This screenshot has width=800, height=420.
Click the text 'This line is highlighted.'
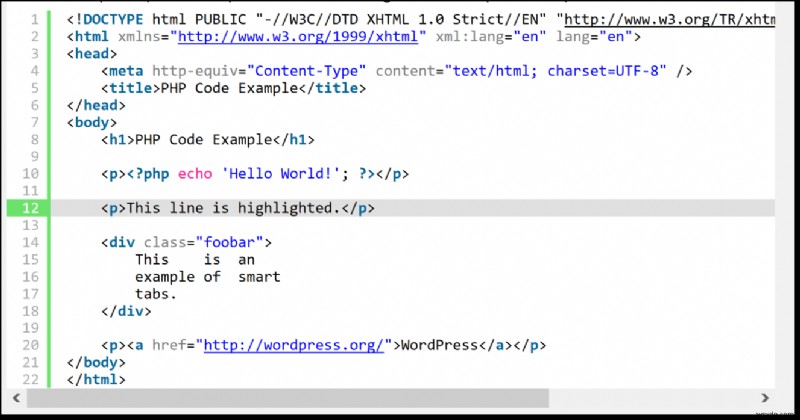pyautogui.click(x=233, y=208)
